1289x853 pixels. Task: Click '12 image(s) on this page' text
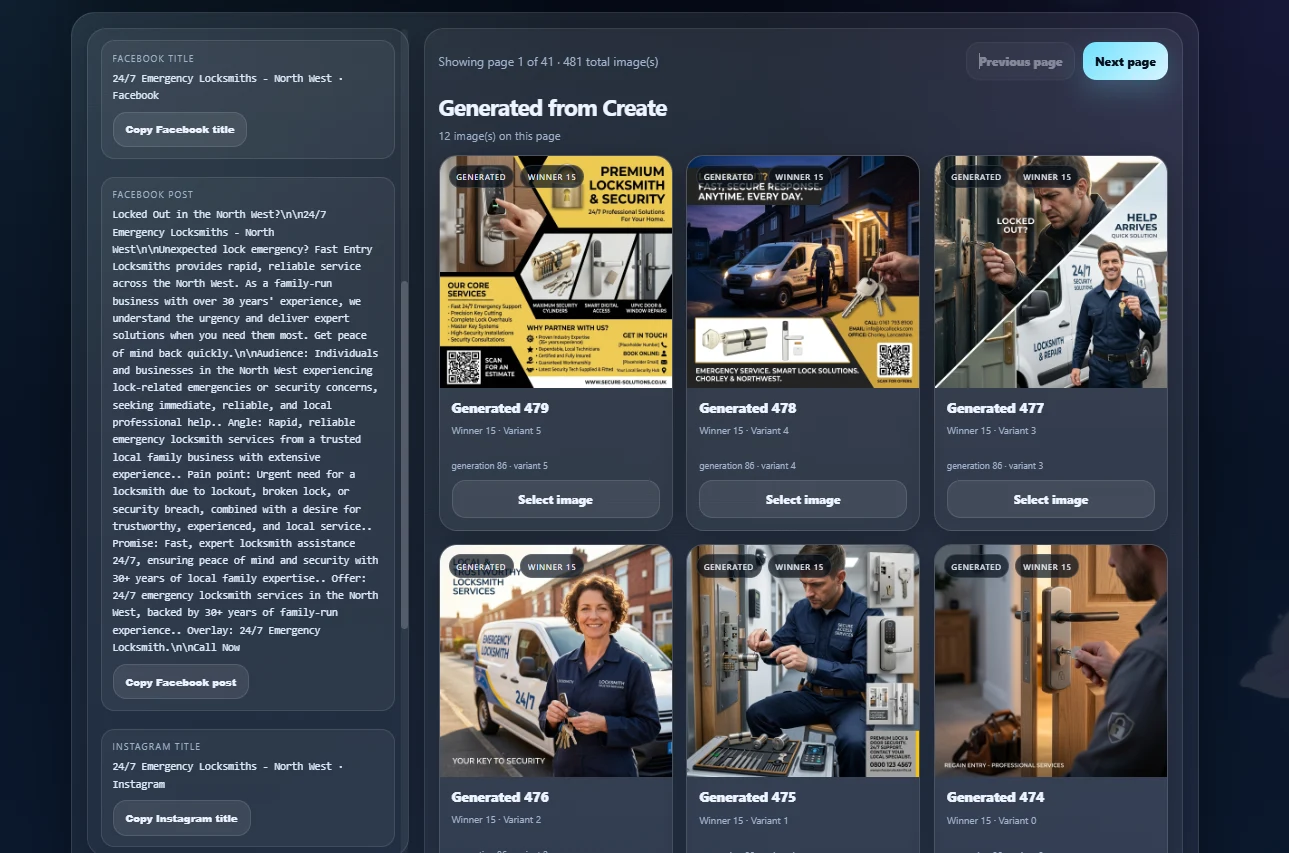pyautogui.click(x=499, y=136)
